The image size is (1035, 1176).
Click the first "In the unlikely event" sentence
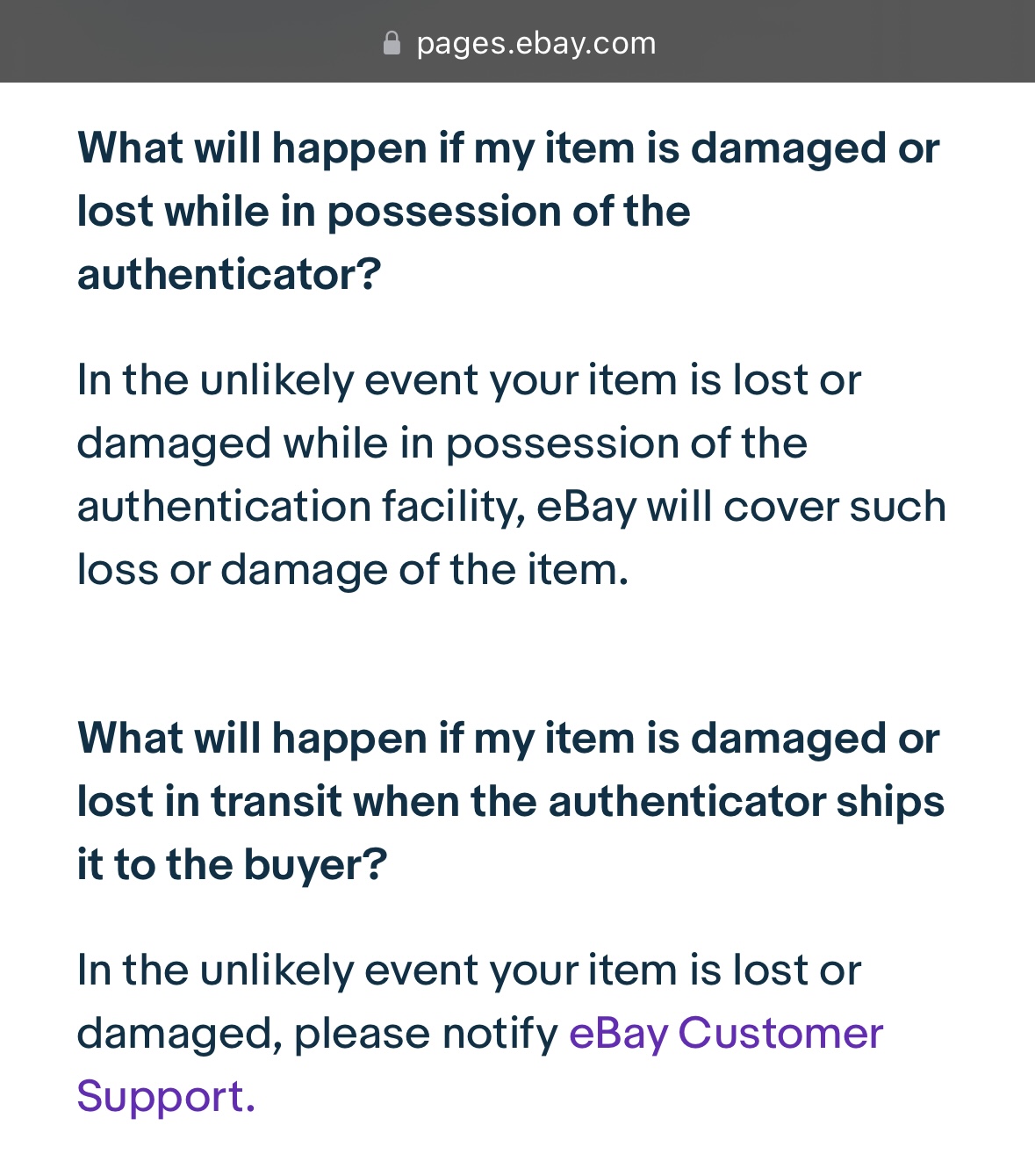pos(469,380)
